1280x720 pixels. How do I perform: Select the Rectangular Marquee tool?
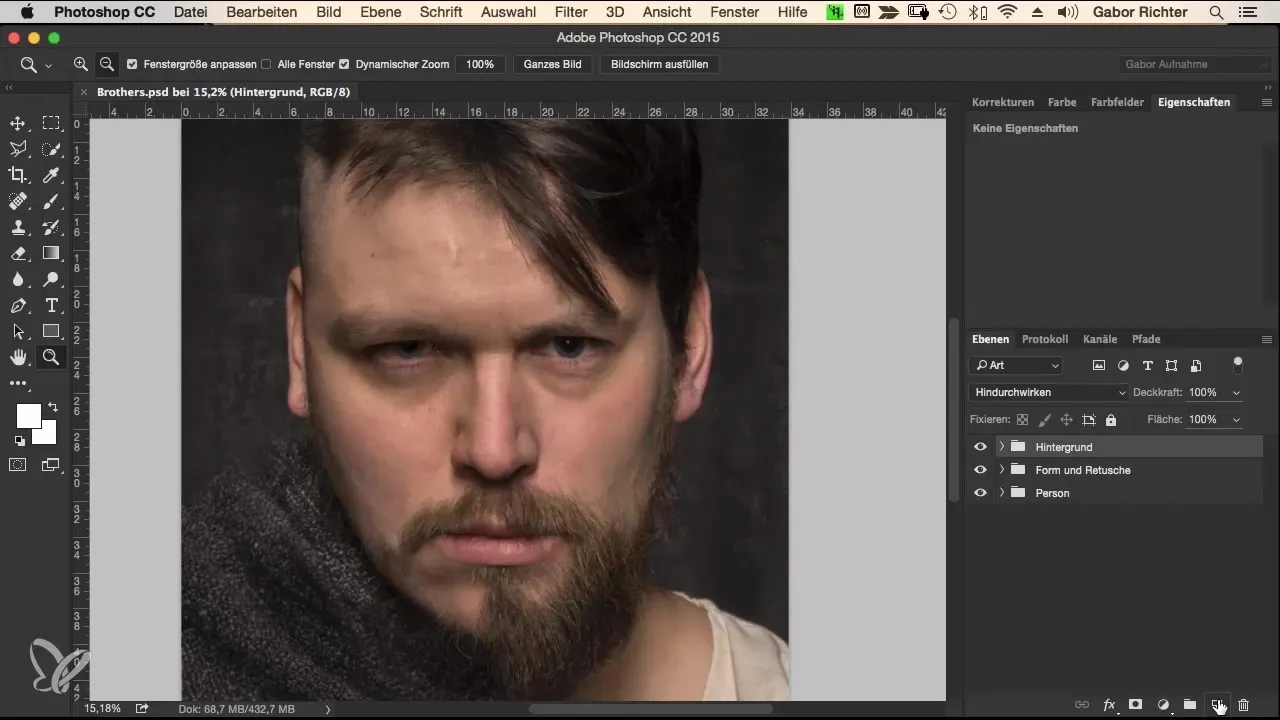tap(51, 123)
